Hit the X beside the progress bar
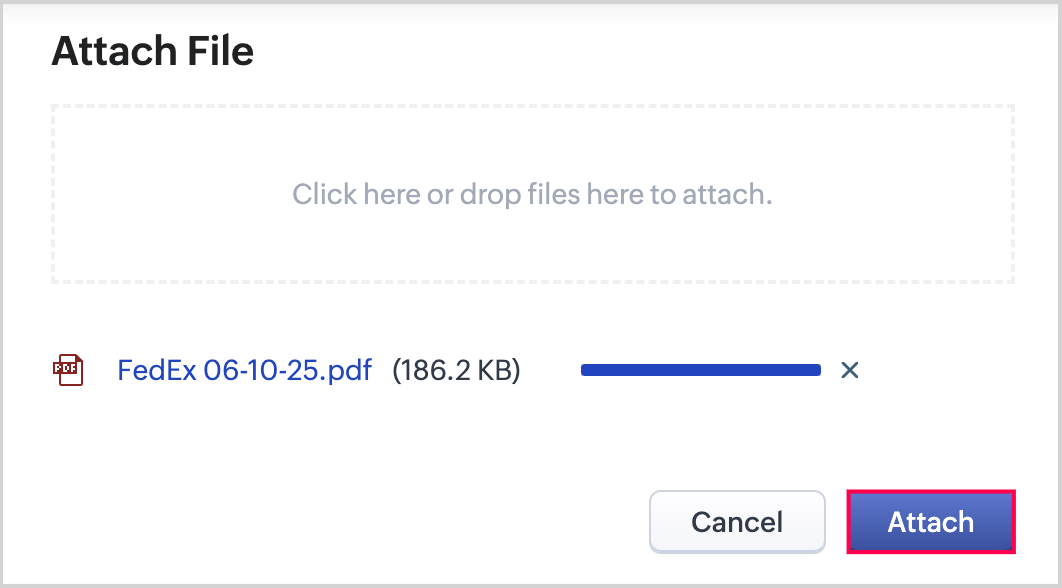 pyautogui.click(x=850, y=371)
